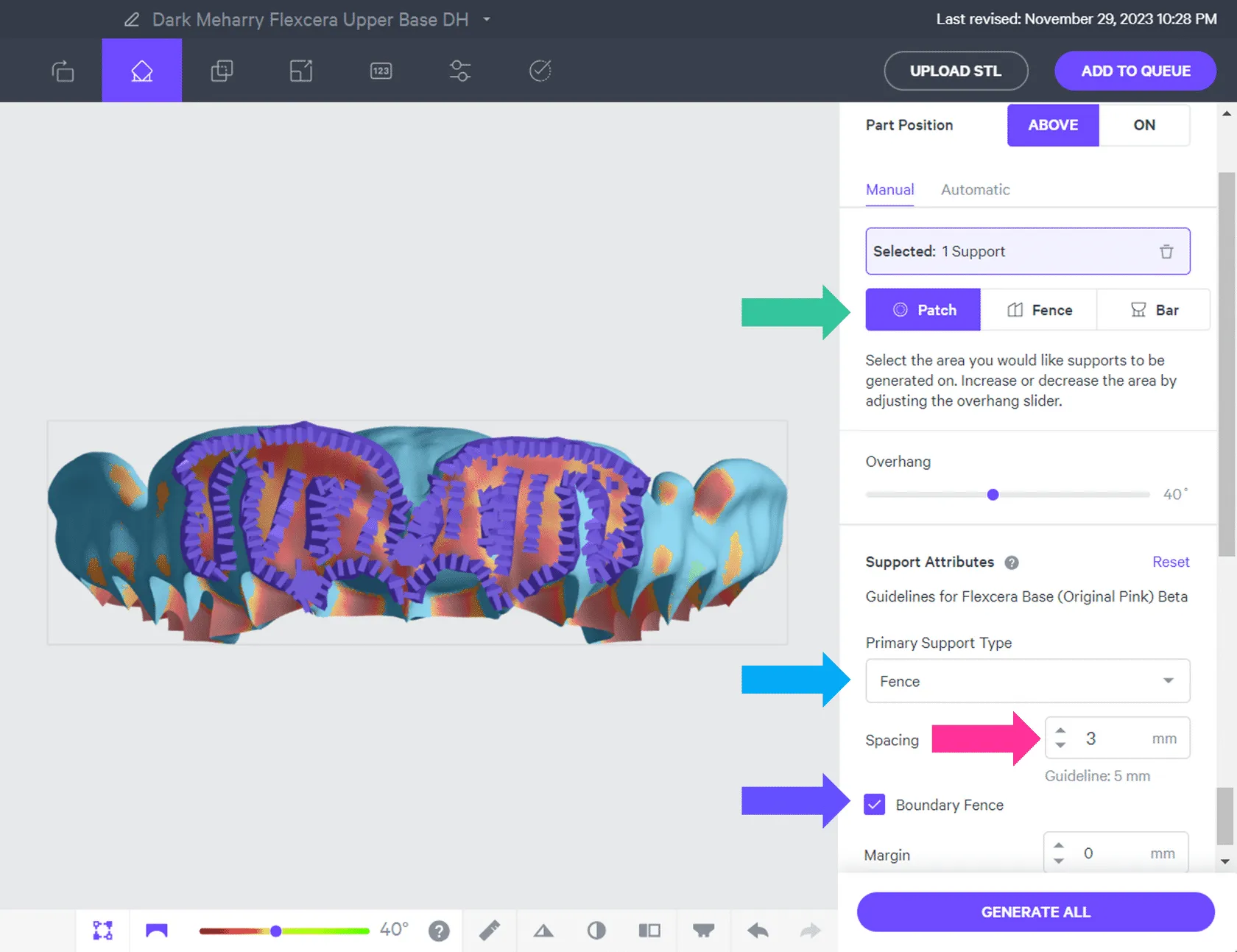Viewport: 1237px width, 952px height.
Task: Open the 123 labeling toolbar icon
Action: point(381,71)
